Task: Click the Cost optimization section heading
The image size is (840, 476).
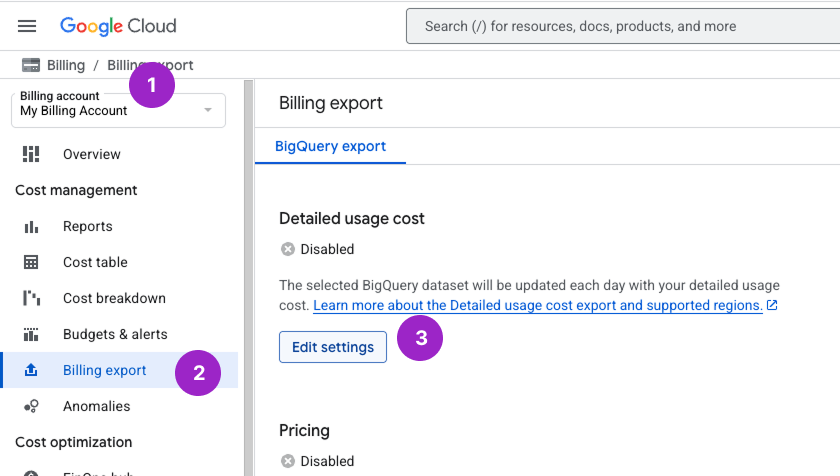Action: click(73, 442)
